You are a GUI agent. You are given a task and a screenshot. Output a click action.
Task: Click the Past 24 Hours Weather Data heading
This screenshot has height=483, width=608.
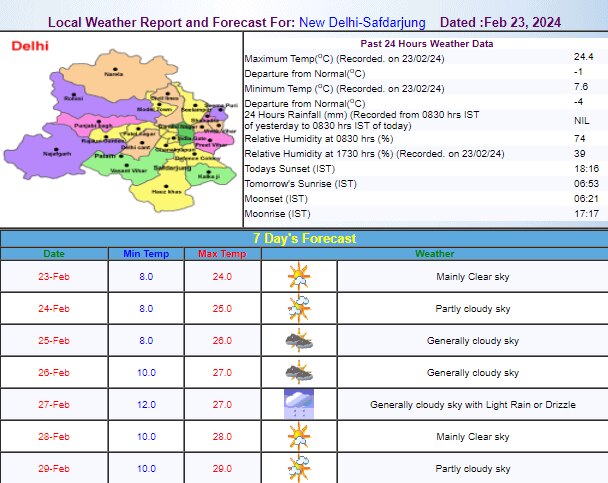point(427,44)
